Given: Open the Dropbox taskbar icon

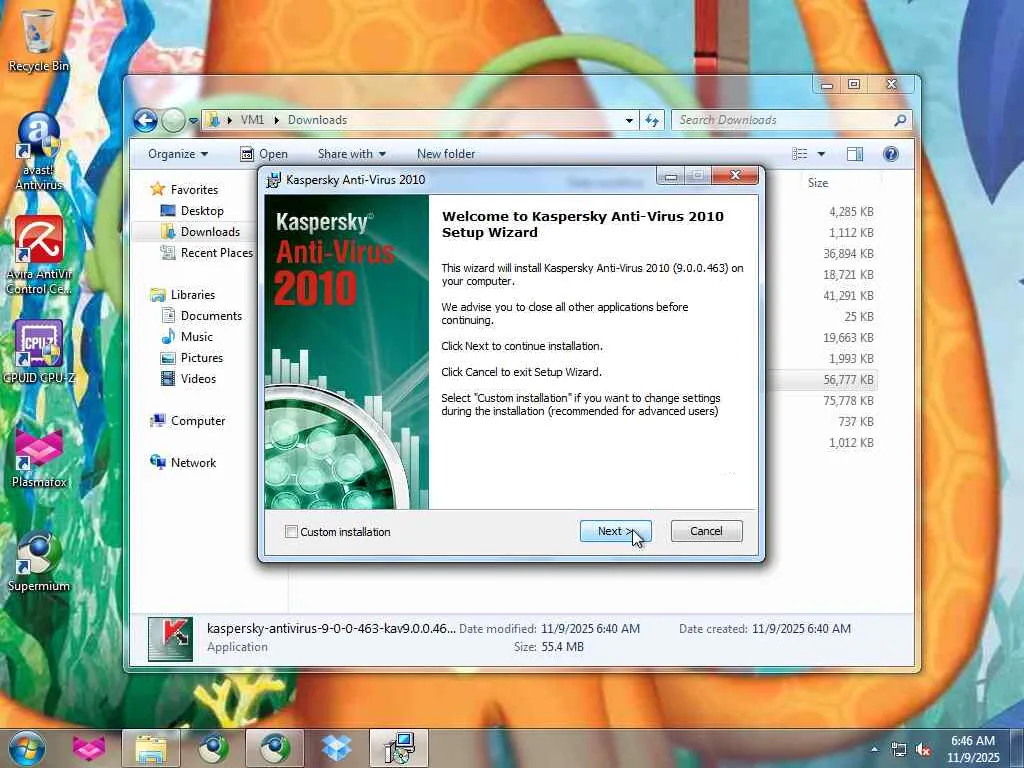Looking at the screenshot, I should click(x=336, y=748).
